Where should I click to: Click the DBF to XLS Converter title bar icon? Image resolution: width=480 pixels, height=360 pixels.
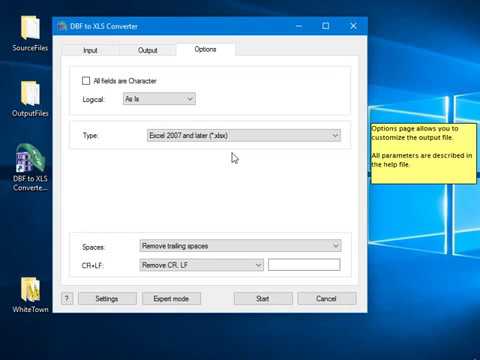pyautogui.click(x=62, y=26)
